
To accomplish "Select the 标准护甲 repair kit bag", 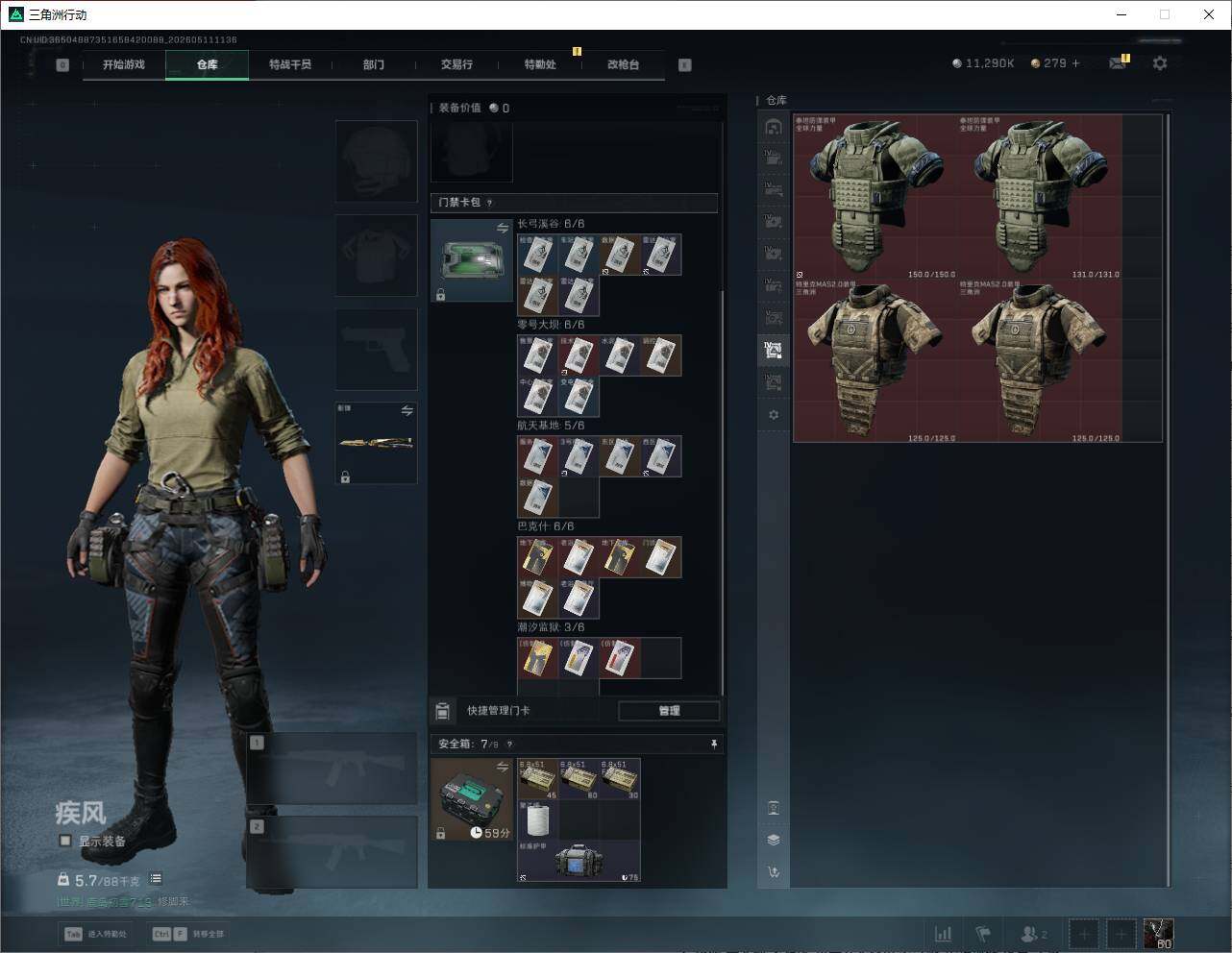I will tap(579, 862).
